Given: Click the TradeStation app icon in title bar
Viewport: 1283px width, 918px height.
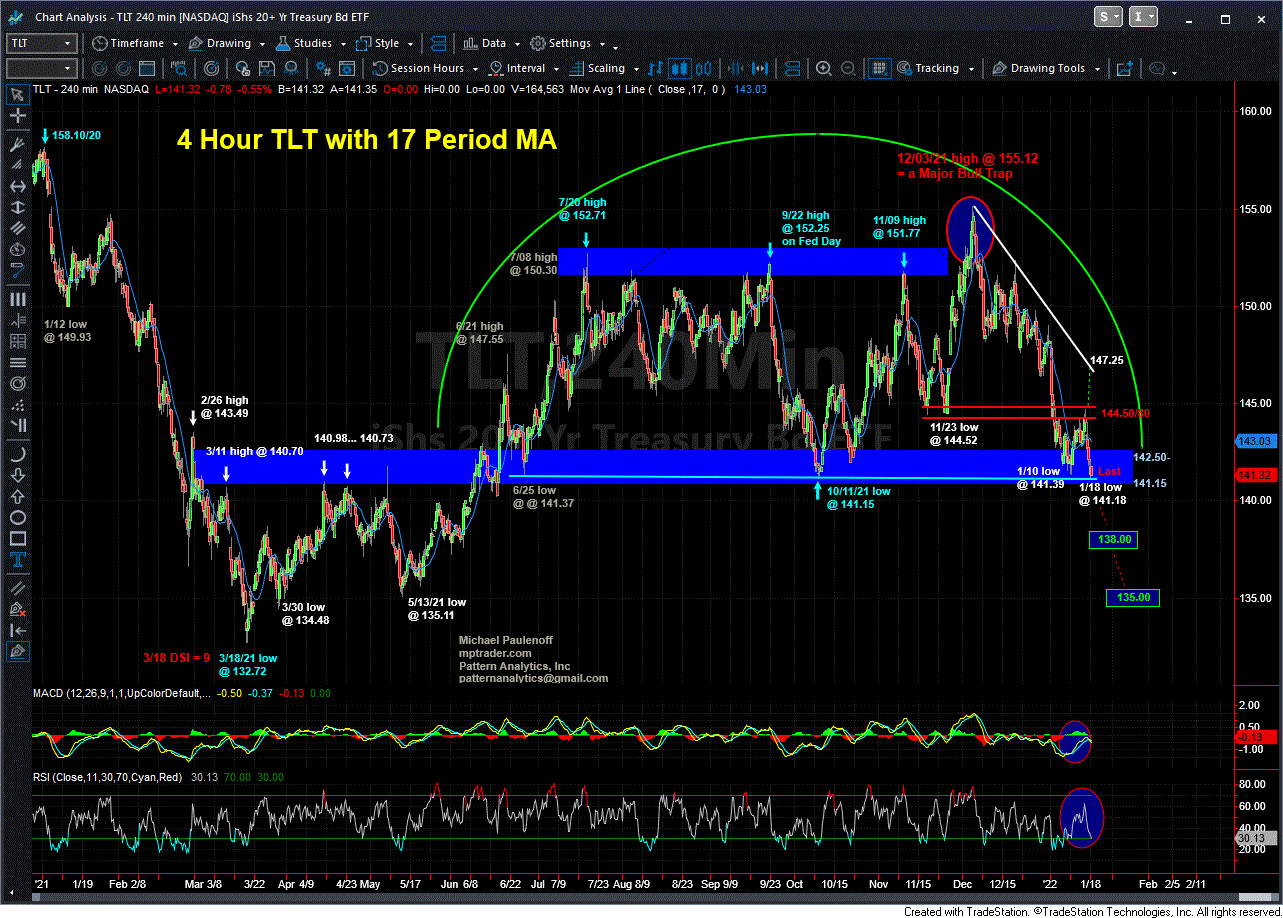Looking at the screenshot, I should pyautogui.click(x=15, y=17).
